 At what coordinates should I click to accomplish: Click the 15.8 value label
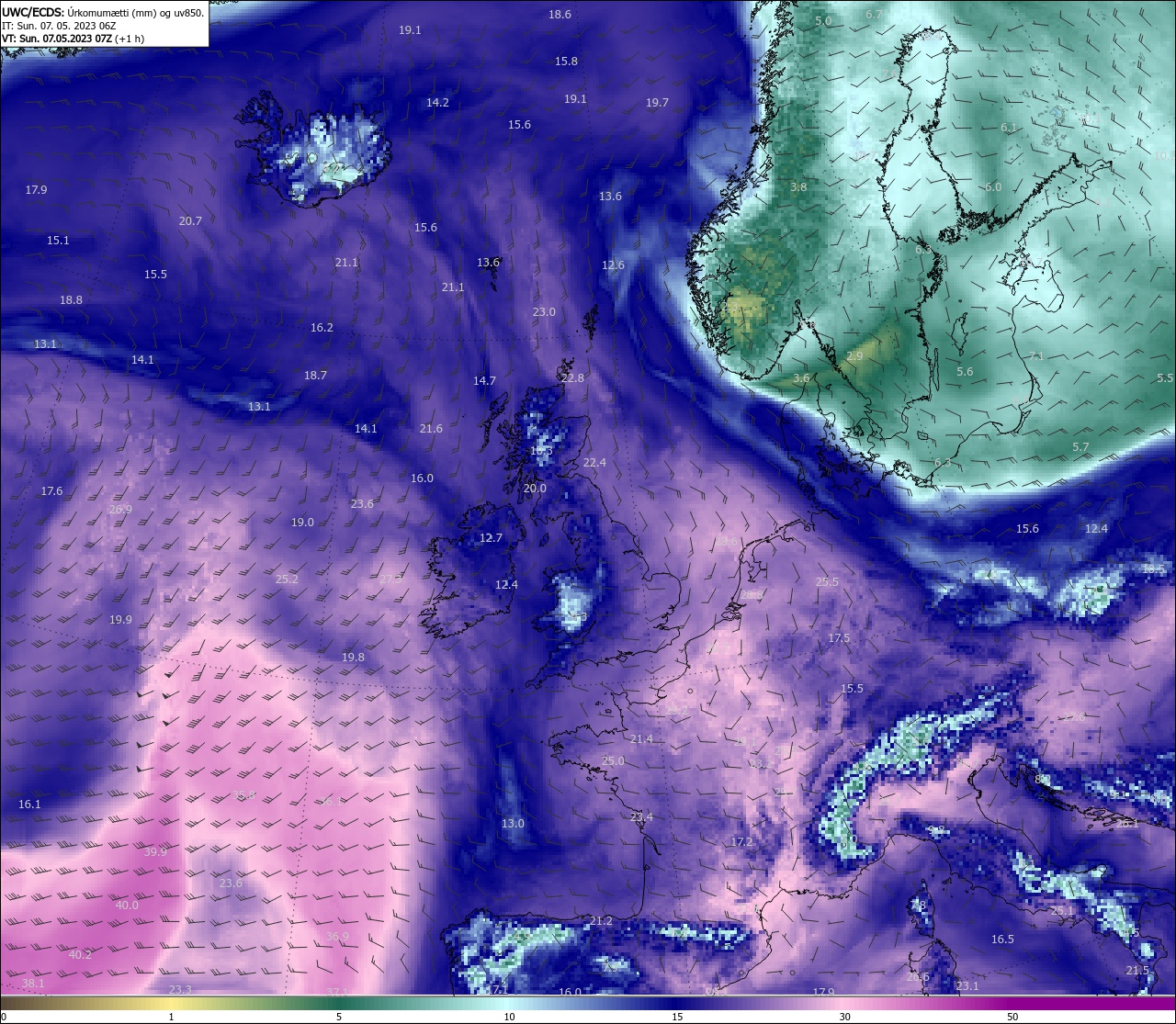566,62
